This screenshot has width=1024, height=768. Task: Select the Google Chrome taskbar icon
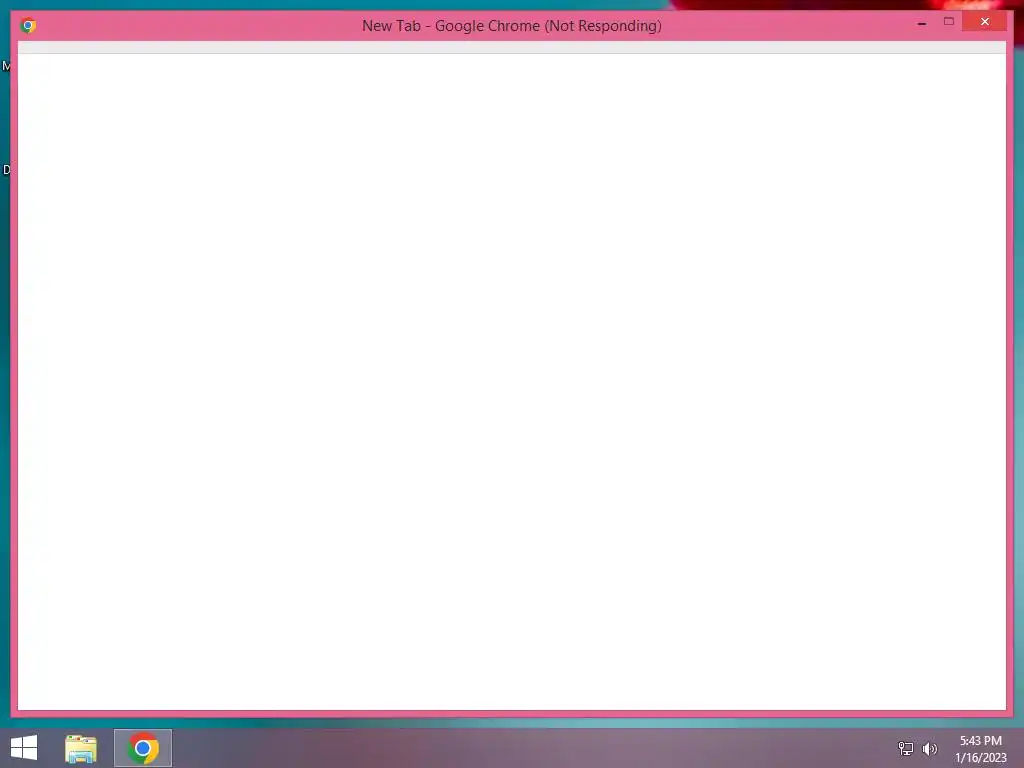[x=143, y=748]
